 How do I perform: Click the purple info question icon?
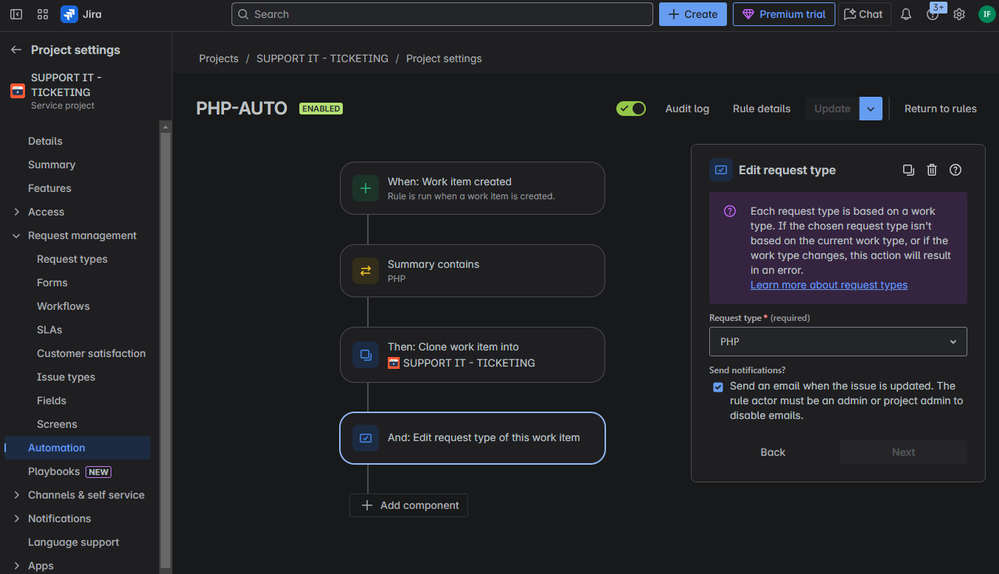(x=730, y=212)
